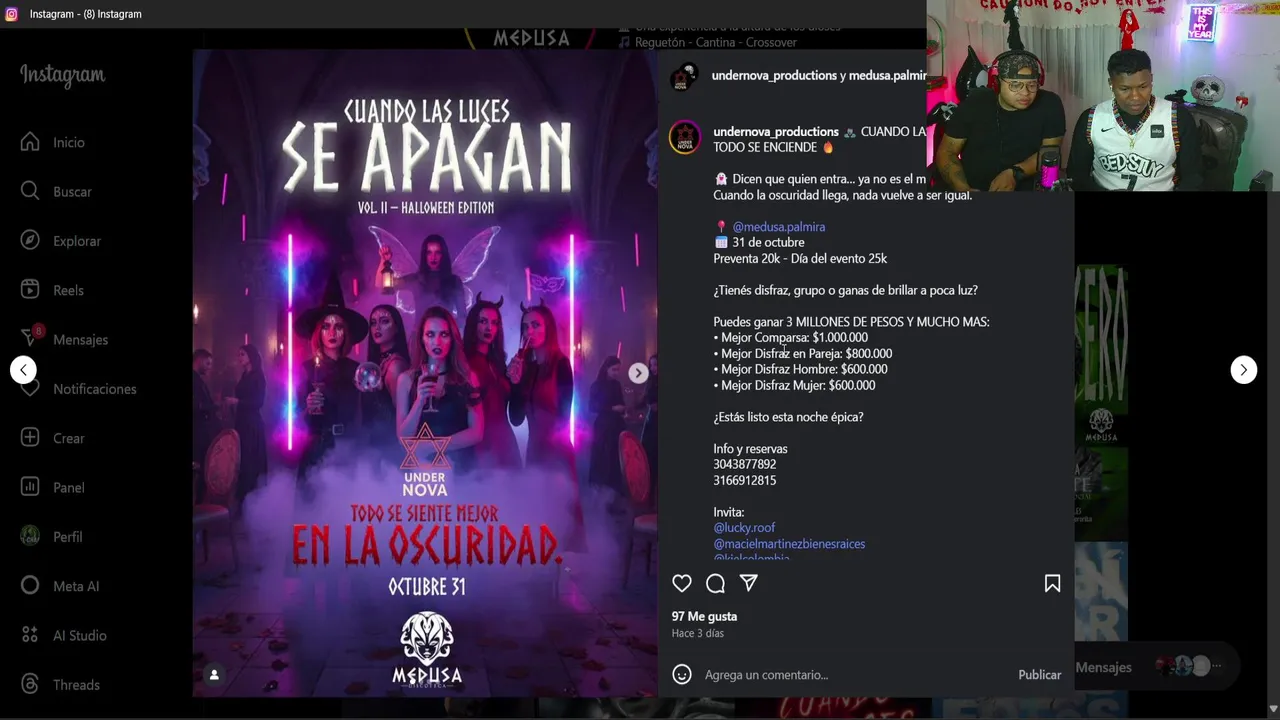Open the emoji picker smiley icon
This screenshot has width=1280, height=720.
point(682,675)
